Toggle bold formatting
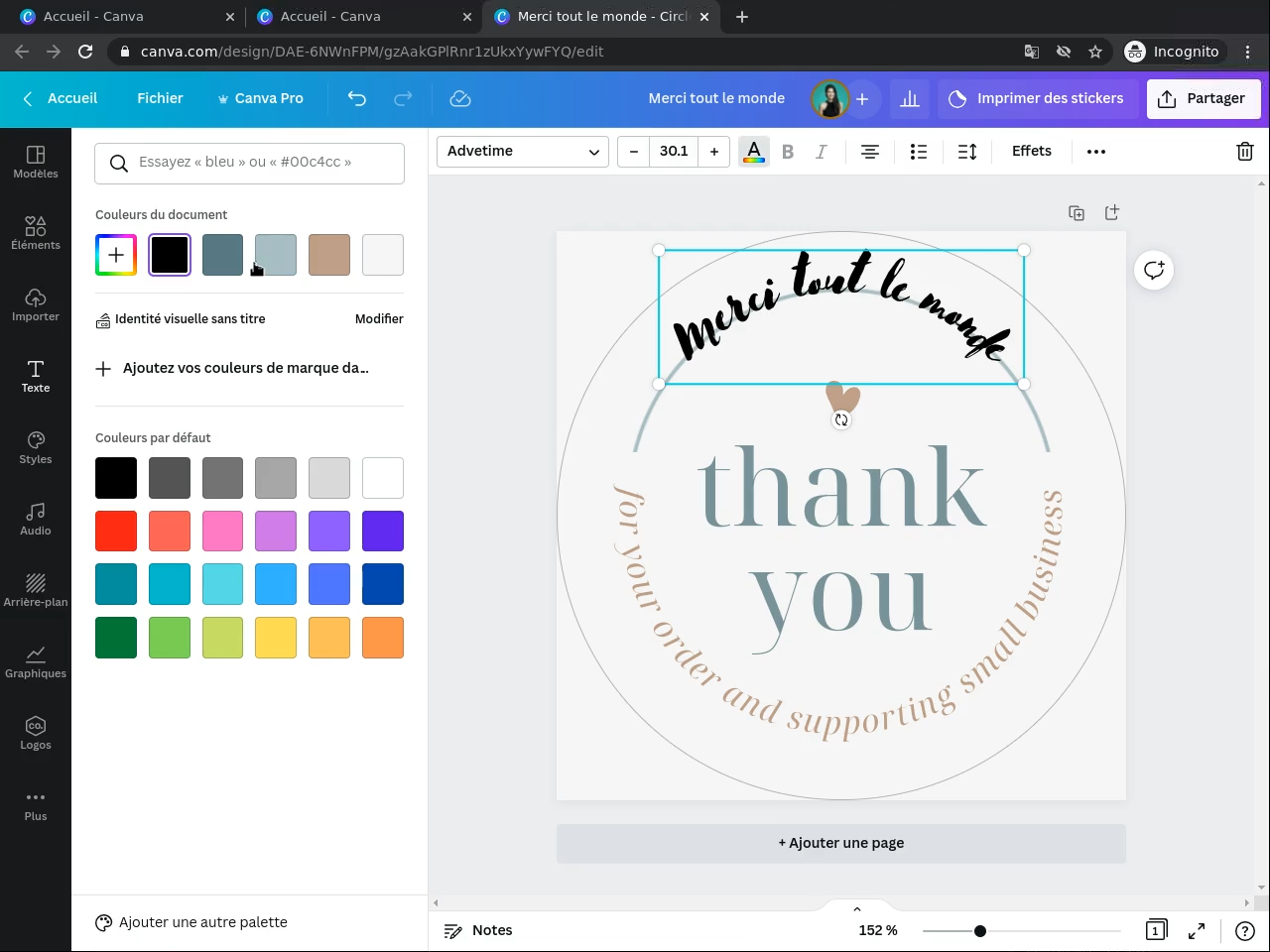This screenshot has height=952, width=1270. (x=788, y=152)
